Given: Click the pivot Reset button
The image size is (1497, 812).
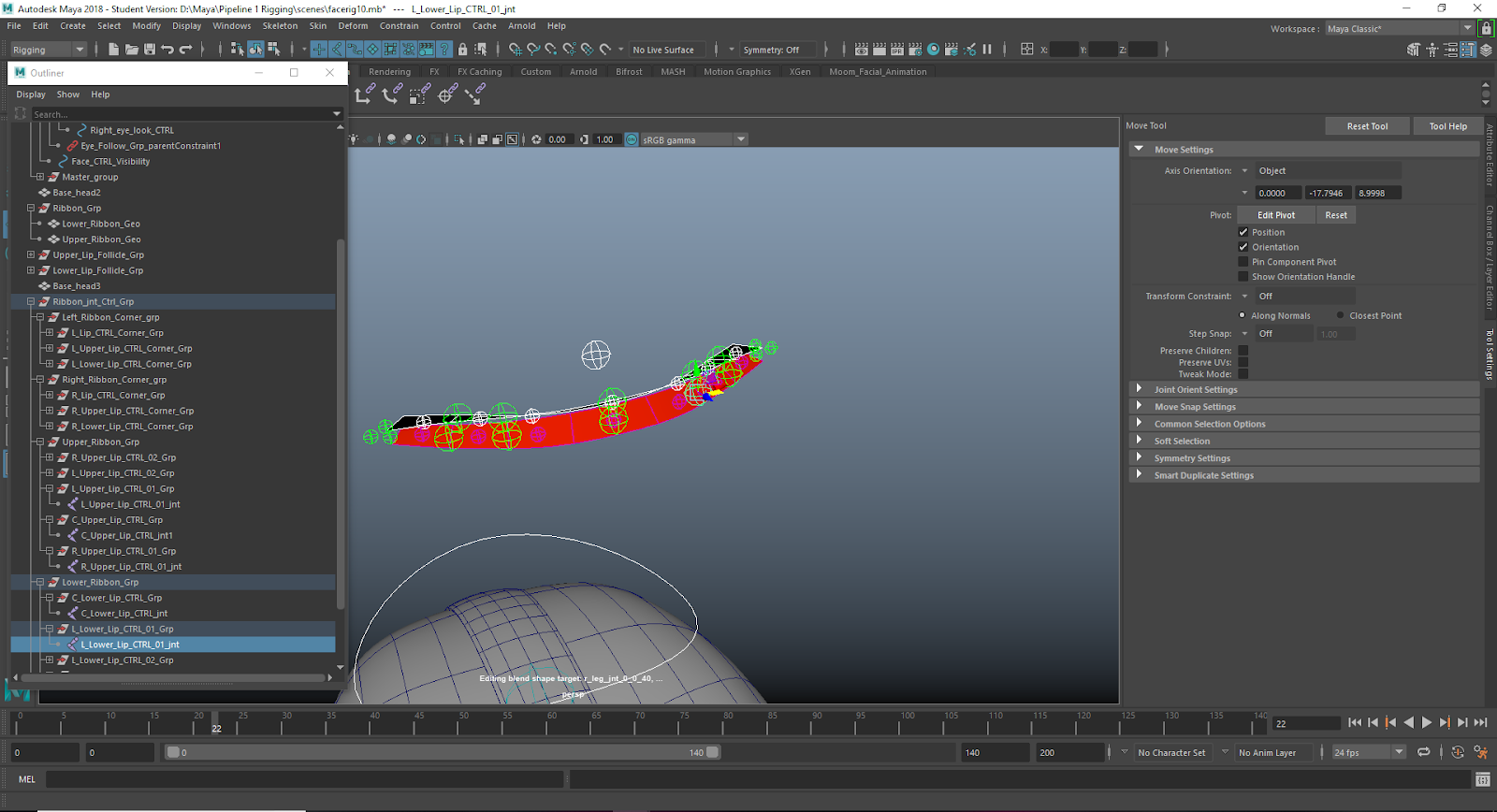Looking at the screenshot, I should point(1336,215).
